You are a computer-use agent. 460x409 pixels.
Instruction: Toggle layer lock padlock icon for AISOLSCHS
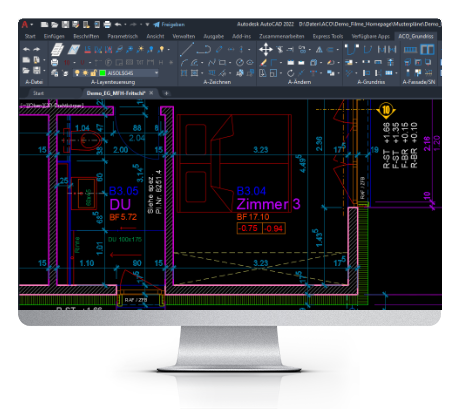[x=94, y=73]
